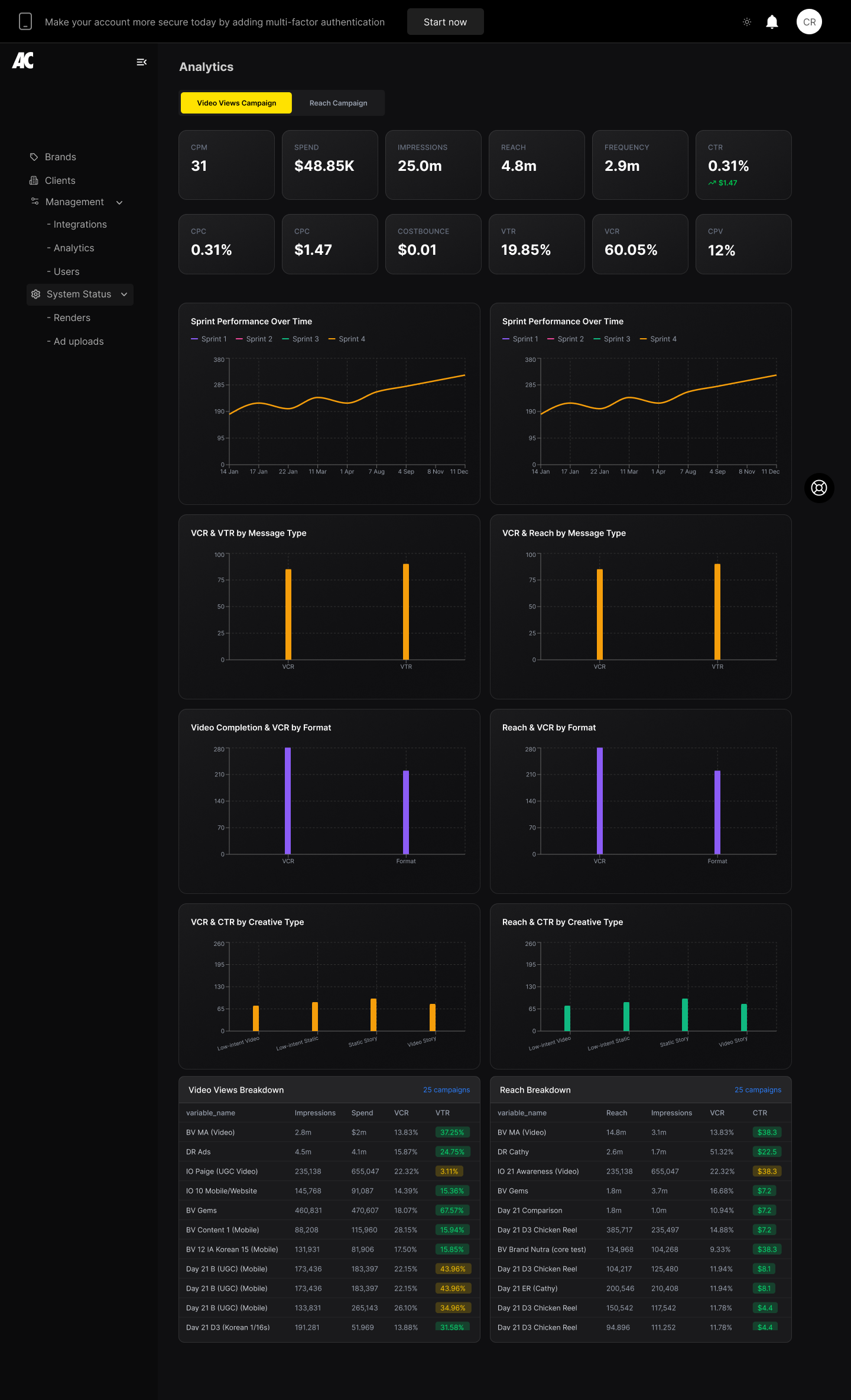
Task: Open Integrations in the sidebar
Action: tap(80, 225)
